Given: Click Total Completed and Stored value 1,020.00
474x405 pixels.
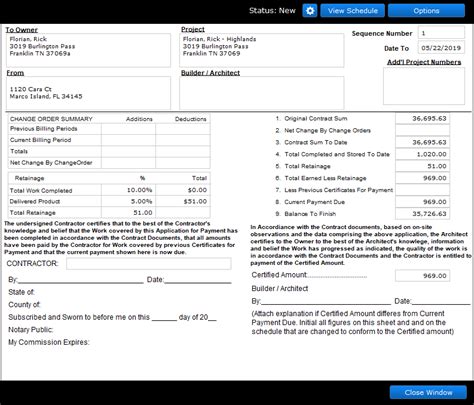Looking at the screenshot, I should (x=422, y=154).
